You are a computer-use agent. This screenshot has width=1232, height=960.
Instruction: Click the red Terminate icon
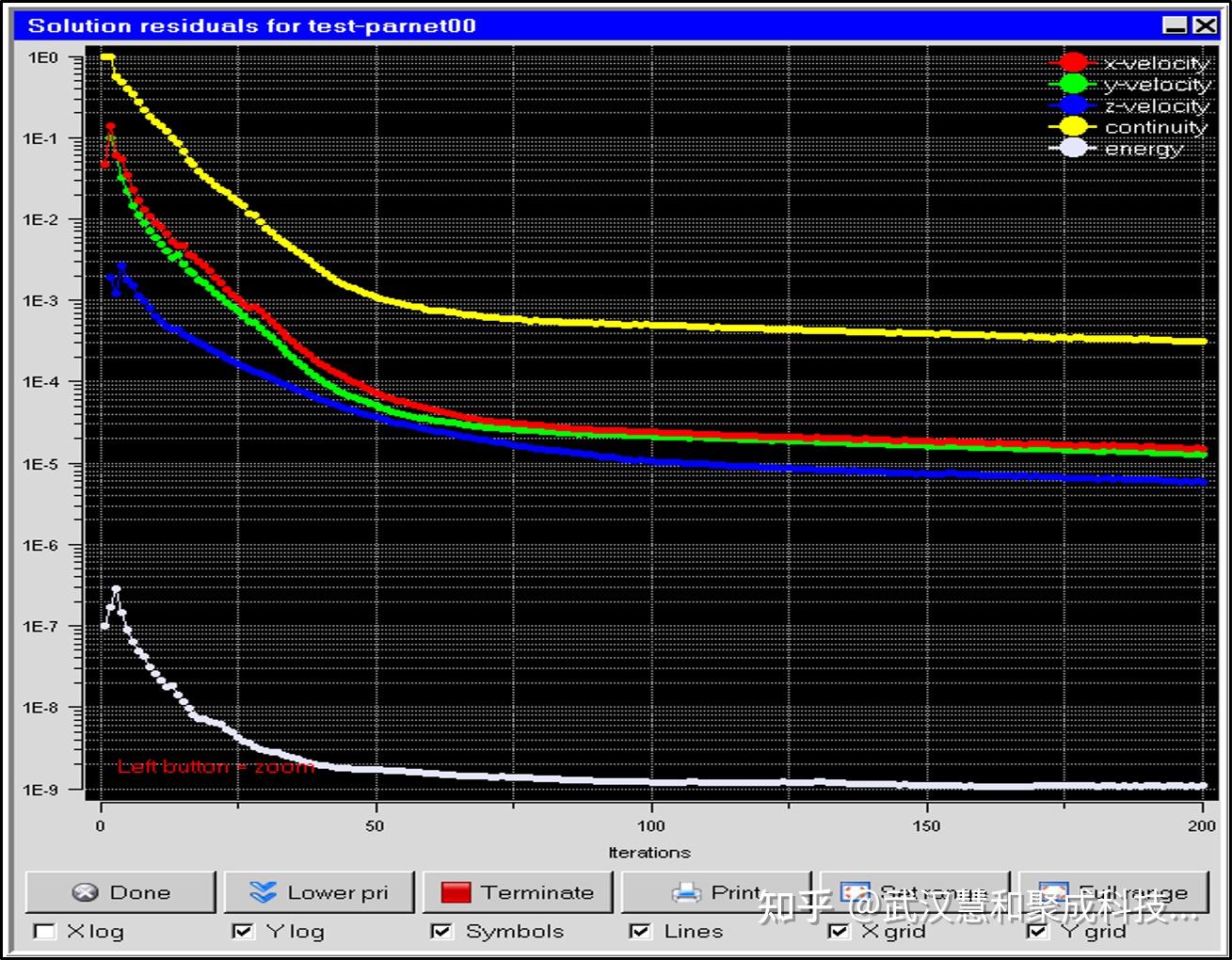pyautogui.click(x=456, y=892)
